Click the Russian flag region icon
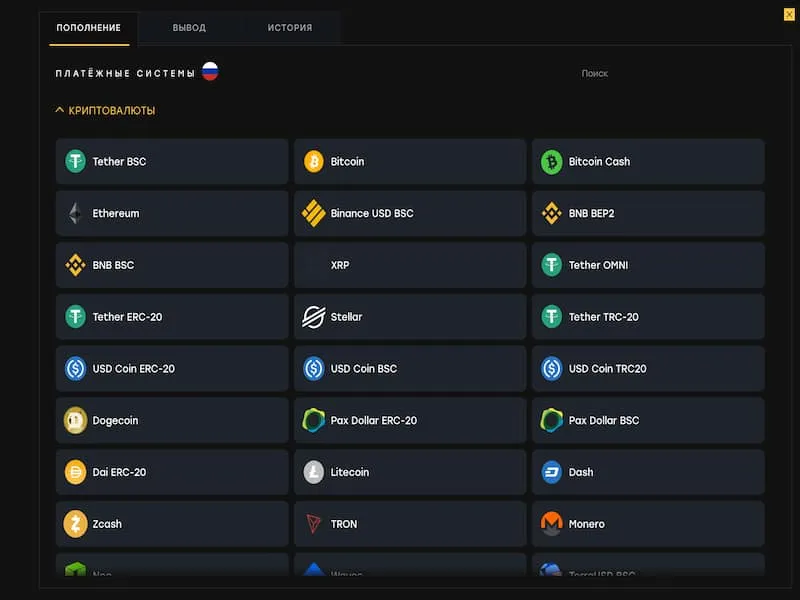The height and width of the screenshot is (600, 800). [210, 71]
